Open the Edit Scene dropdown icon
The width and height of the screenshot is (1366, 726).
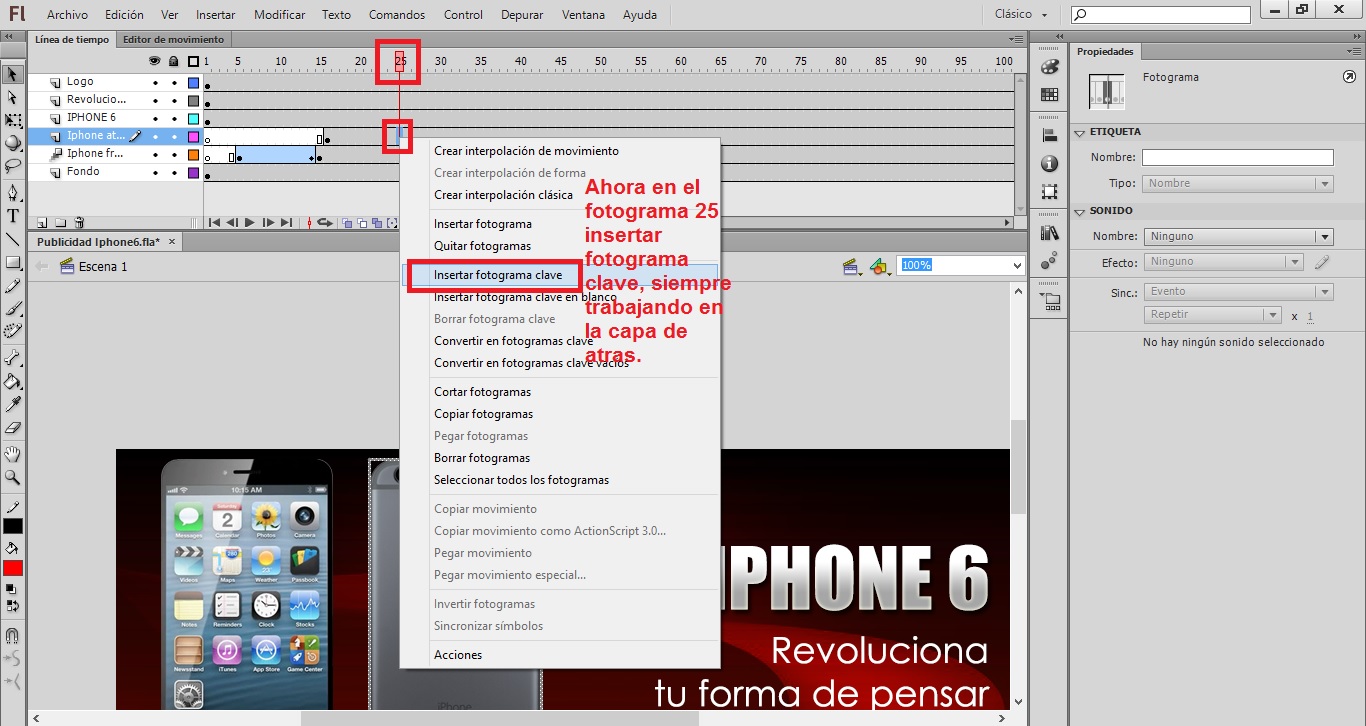pos(852,267)
